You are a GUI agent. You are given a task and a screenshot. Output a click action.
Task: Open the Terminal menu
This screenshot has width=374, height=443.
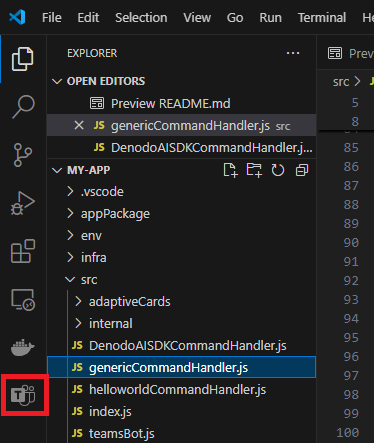[322, 17]
